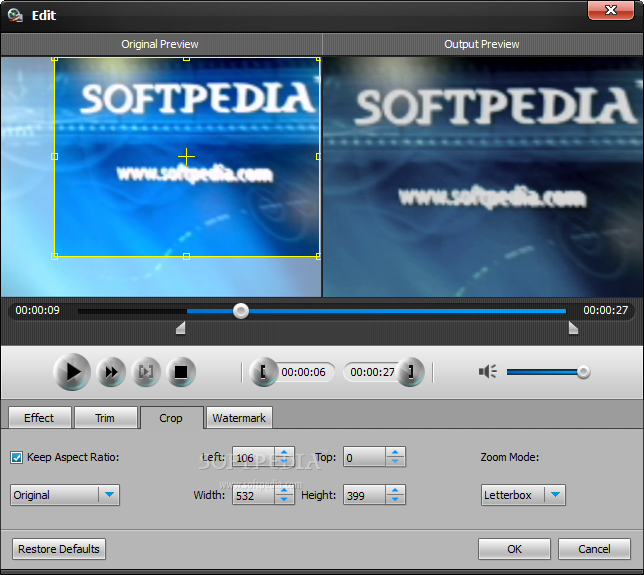Click the Stop playback button
This screenshot has height=575, width=644.
tap(181, 372)
